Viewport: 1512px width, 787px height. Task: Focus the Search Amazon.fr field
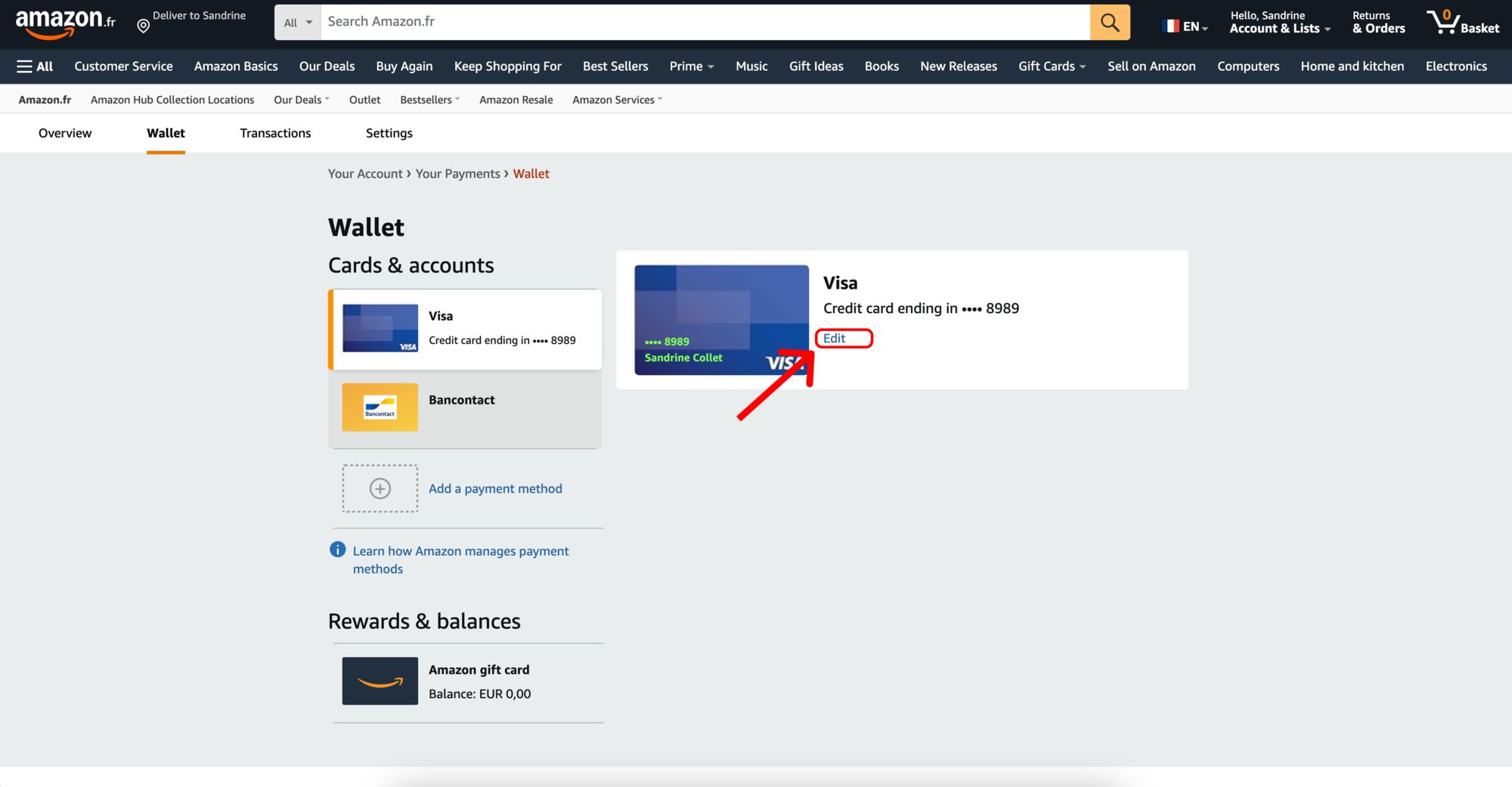[x=705, y=22]
